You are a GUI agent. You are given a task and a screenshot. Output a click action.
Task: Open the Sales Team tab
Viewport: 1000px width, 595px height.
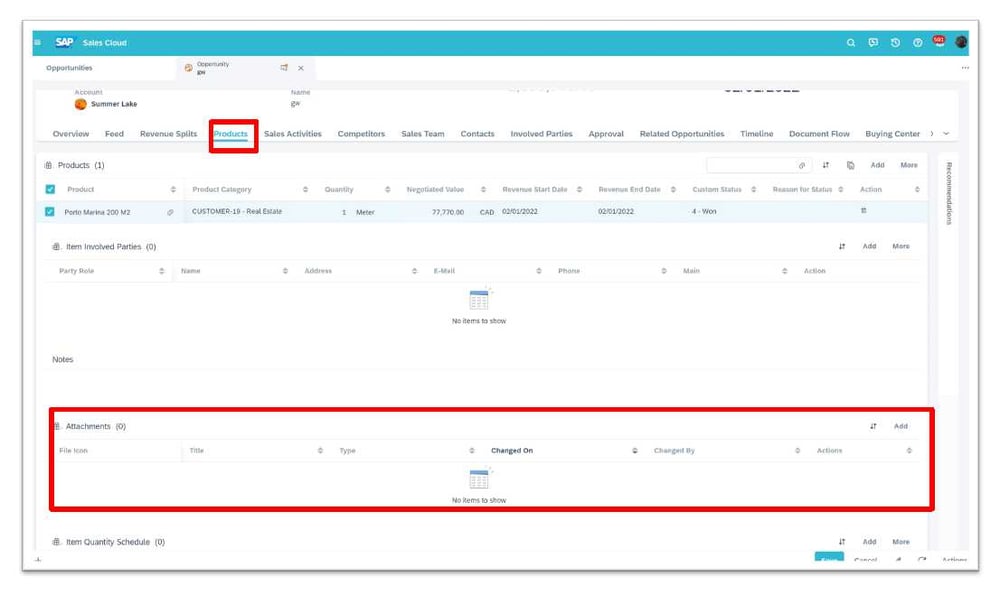pyautogui.click(x=422, y=134)
